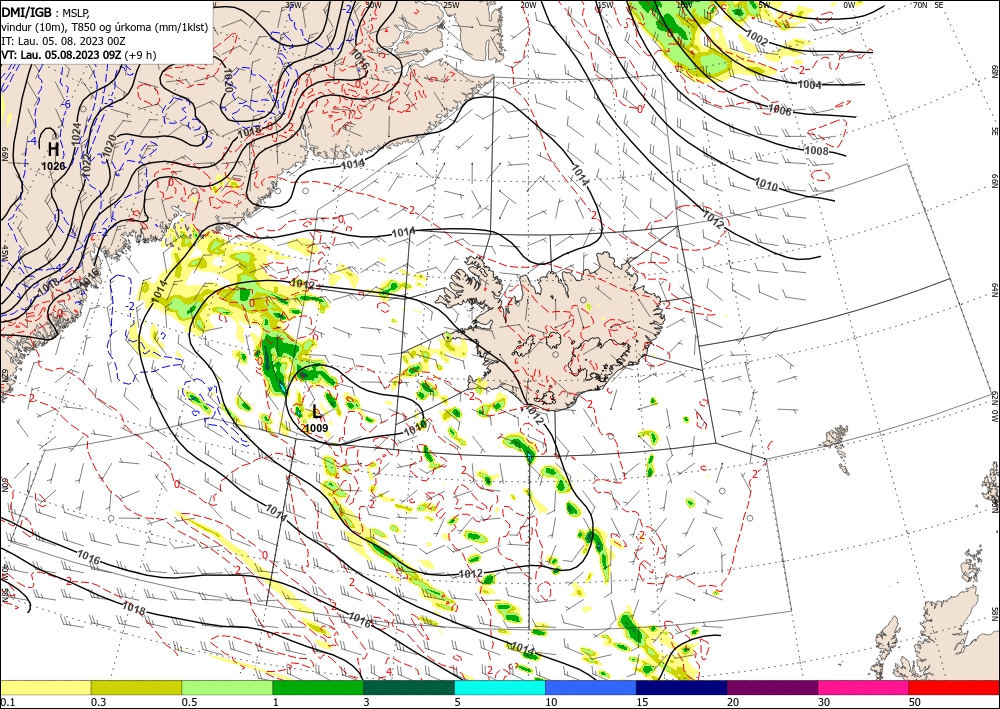Click the blue 10 mm legend swatch
The height and width of the screenshot is (709, 1000).
[591, 687]
